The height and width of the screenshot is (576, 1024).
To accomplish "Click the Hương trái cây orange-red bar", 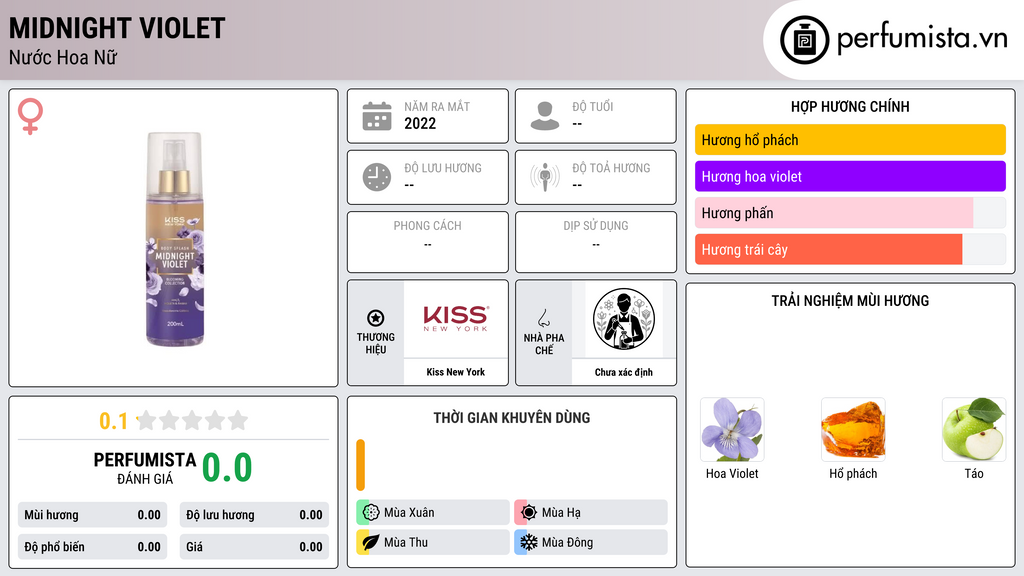I will click(x=829, y=249).
